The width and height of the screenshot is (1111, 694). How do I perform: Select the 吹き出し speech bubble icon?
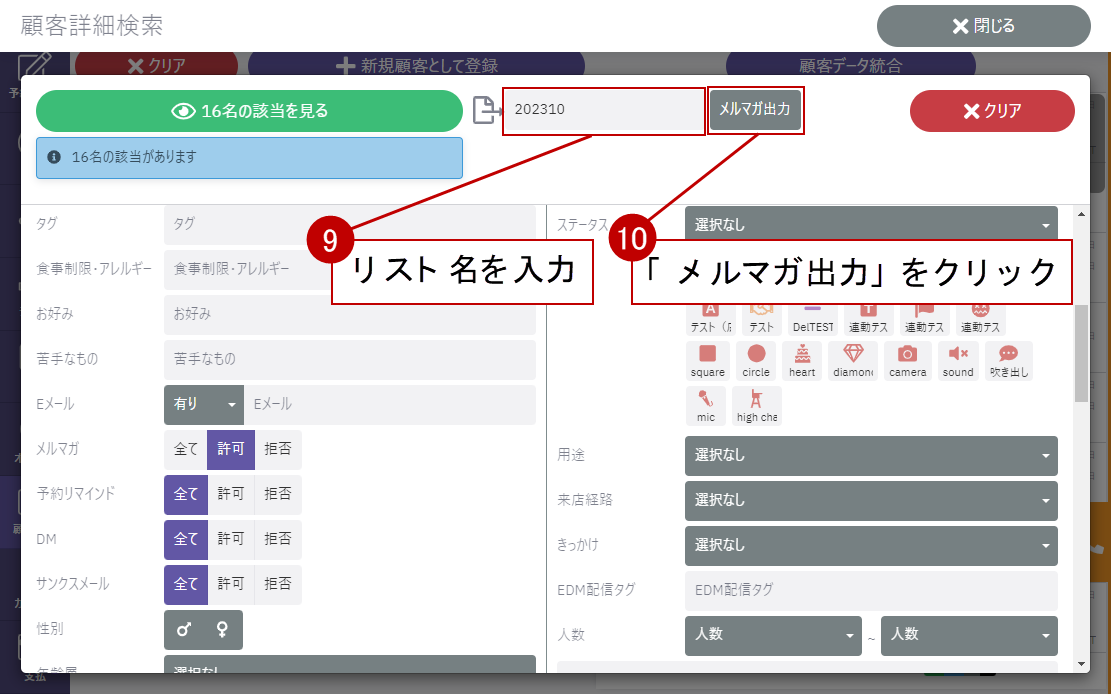[x=1008, y=359]
